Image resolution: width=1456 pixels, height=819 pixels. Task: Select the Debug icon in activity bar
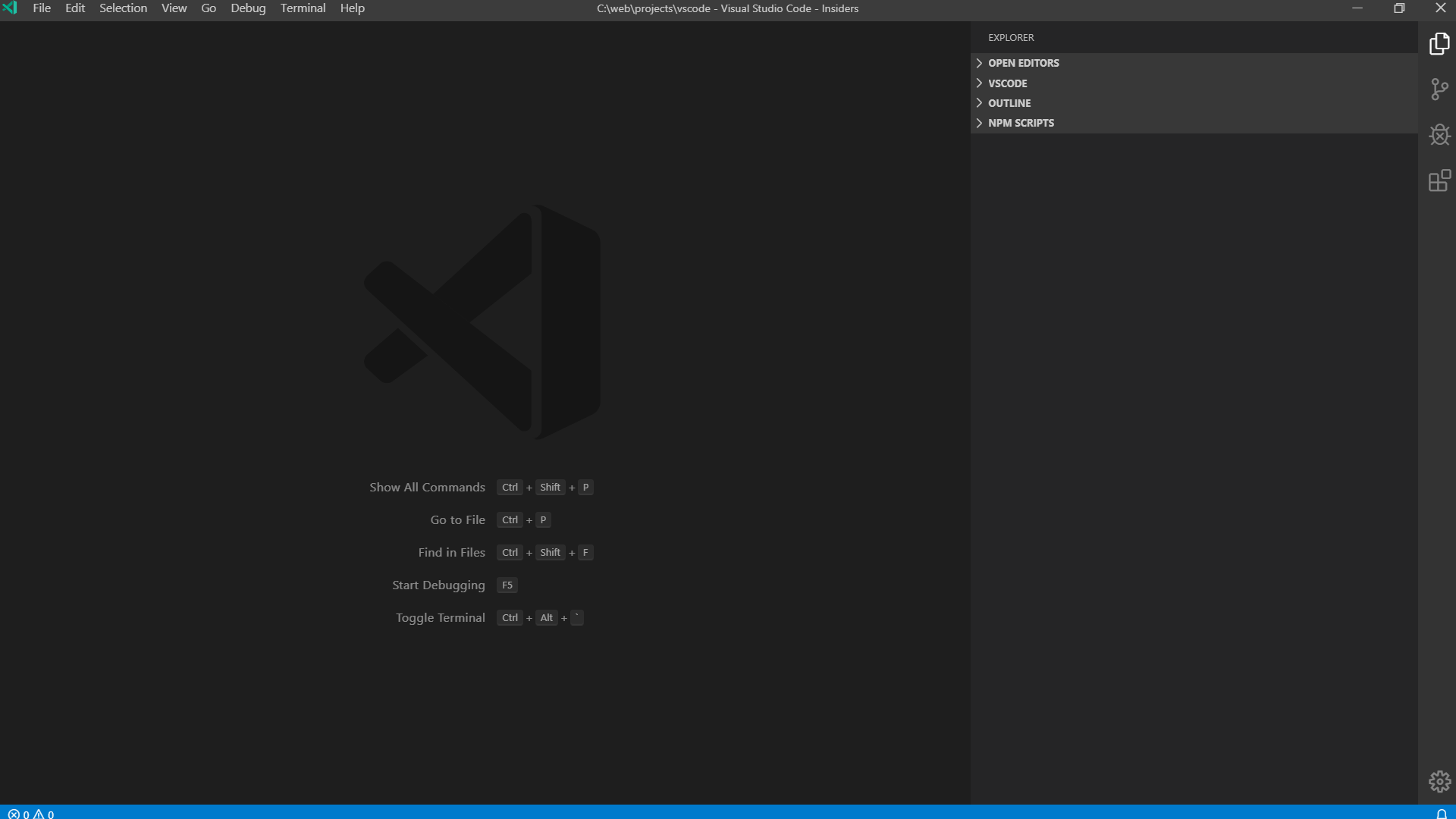click(x=1438, y=135)
